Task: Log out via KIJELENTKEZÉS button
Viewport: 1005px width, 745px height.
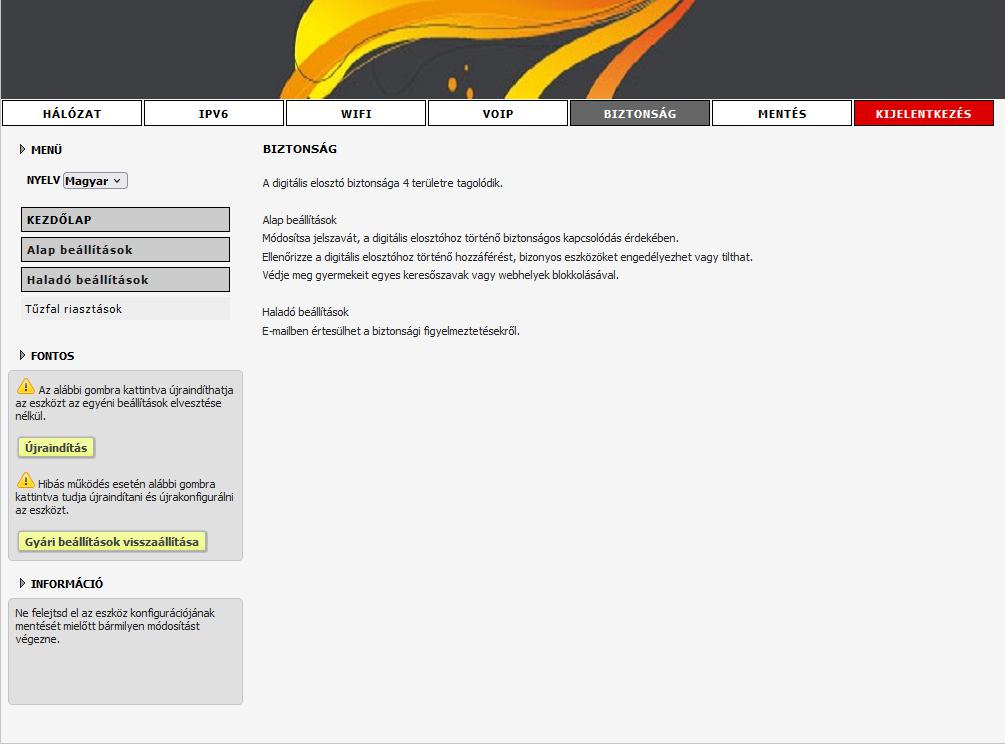Action: tap(924, 113)
